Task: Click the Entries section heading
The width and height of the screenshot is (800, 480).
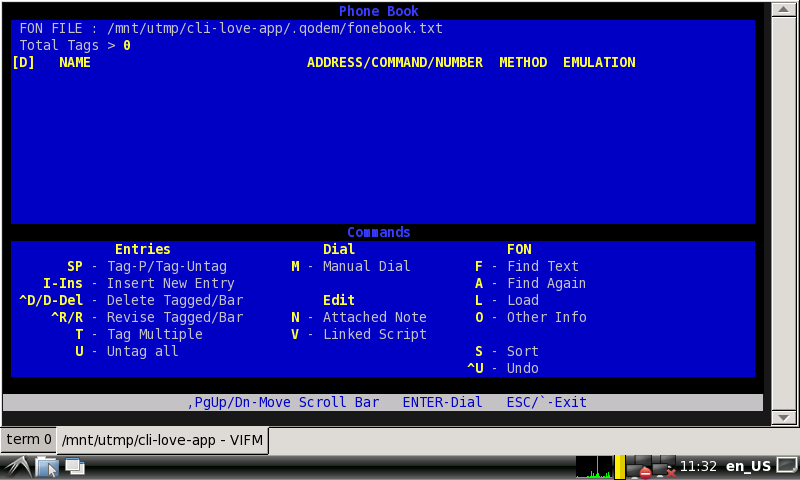Action: (x=143, y=249)
